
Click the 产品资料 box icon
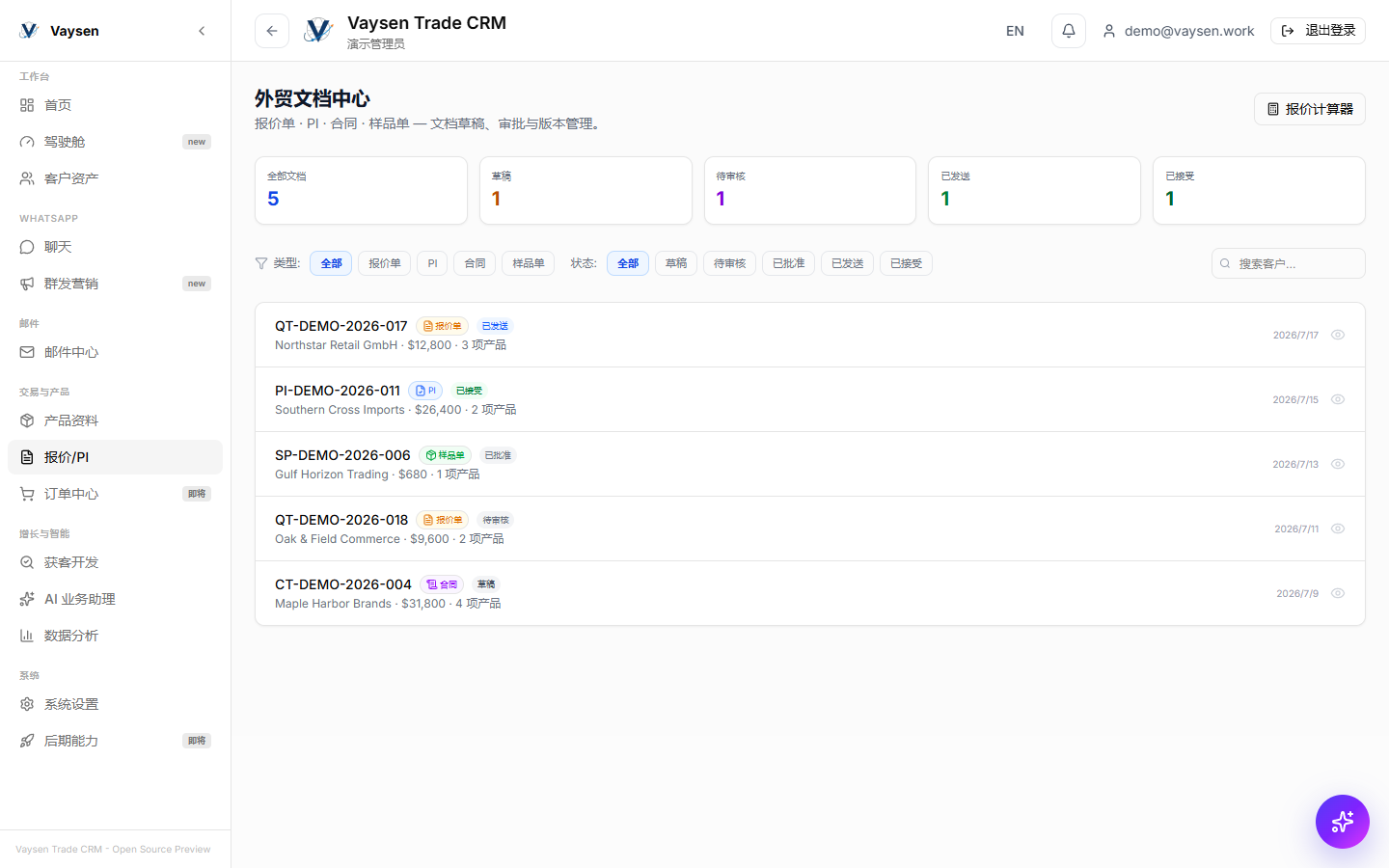coord(27,420)
